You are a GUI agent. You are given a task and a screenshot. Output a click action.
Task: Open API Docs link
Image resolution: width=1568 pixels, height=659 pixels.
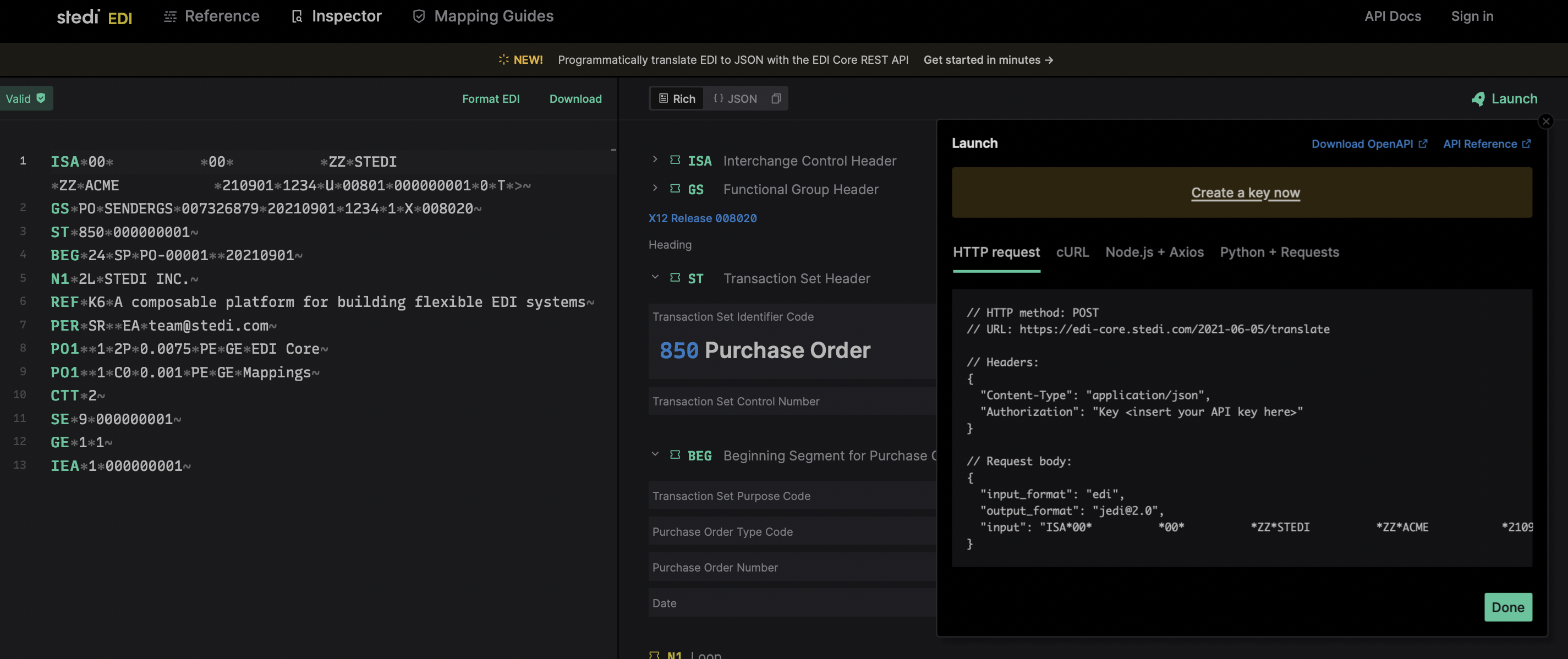click(x=1392, y=17)
